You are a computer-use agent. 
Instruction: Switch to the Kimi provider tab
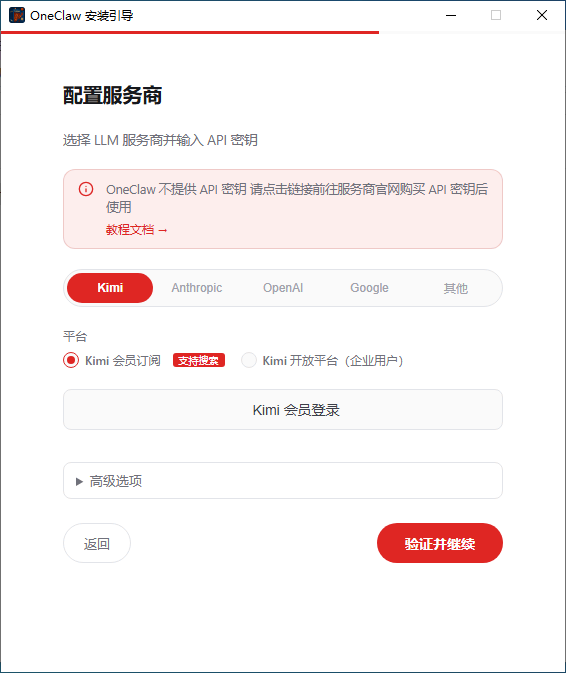tap(110, 288)
